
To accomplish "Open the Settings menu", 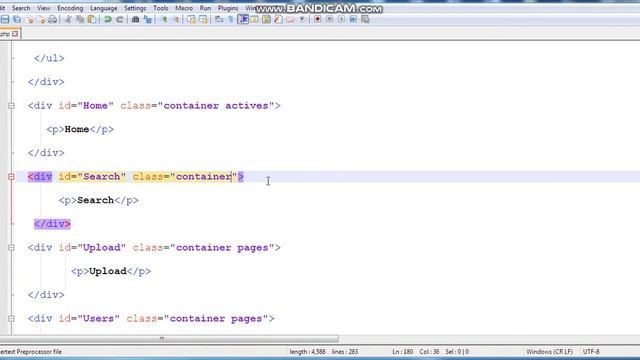I will coord(135,8).
